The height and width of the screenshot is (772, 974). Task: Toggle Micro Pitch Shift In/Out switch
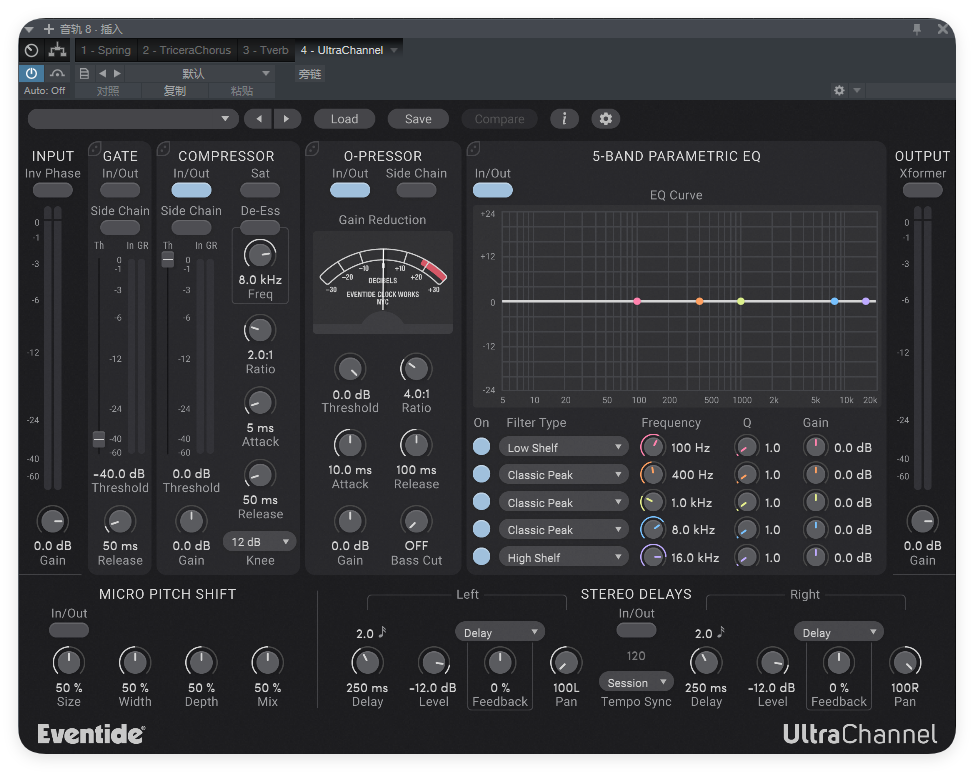click(69, 630)
